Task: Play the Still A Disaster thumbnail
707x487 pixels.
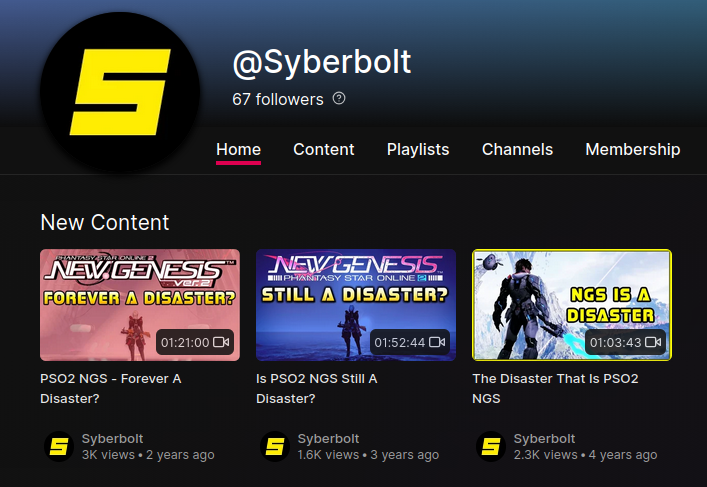Action: [356, 305]
